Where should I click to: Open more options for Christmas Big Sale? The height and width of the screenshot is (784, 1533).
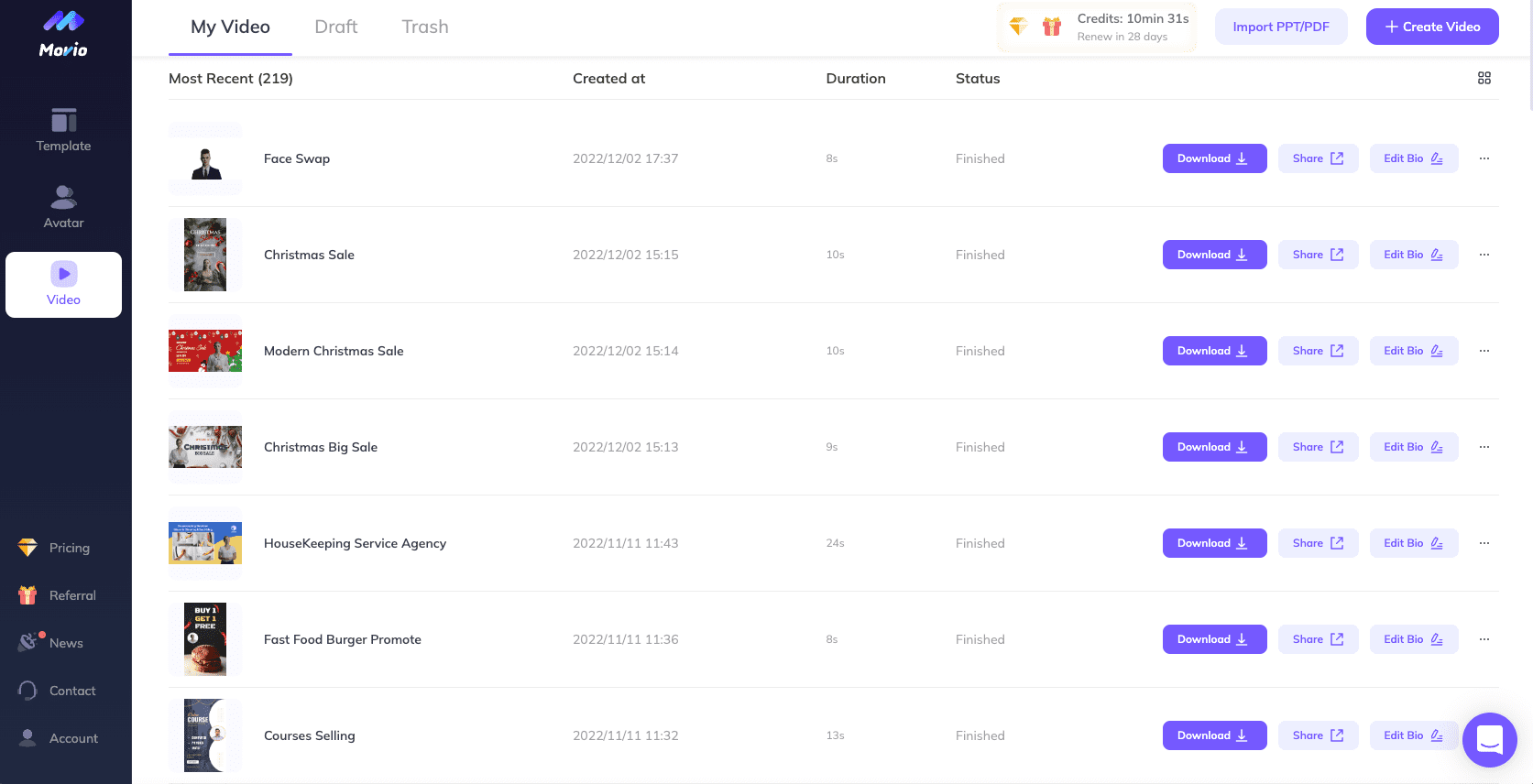click(1484, 447)
